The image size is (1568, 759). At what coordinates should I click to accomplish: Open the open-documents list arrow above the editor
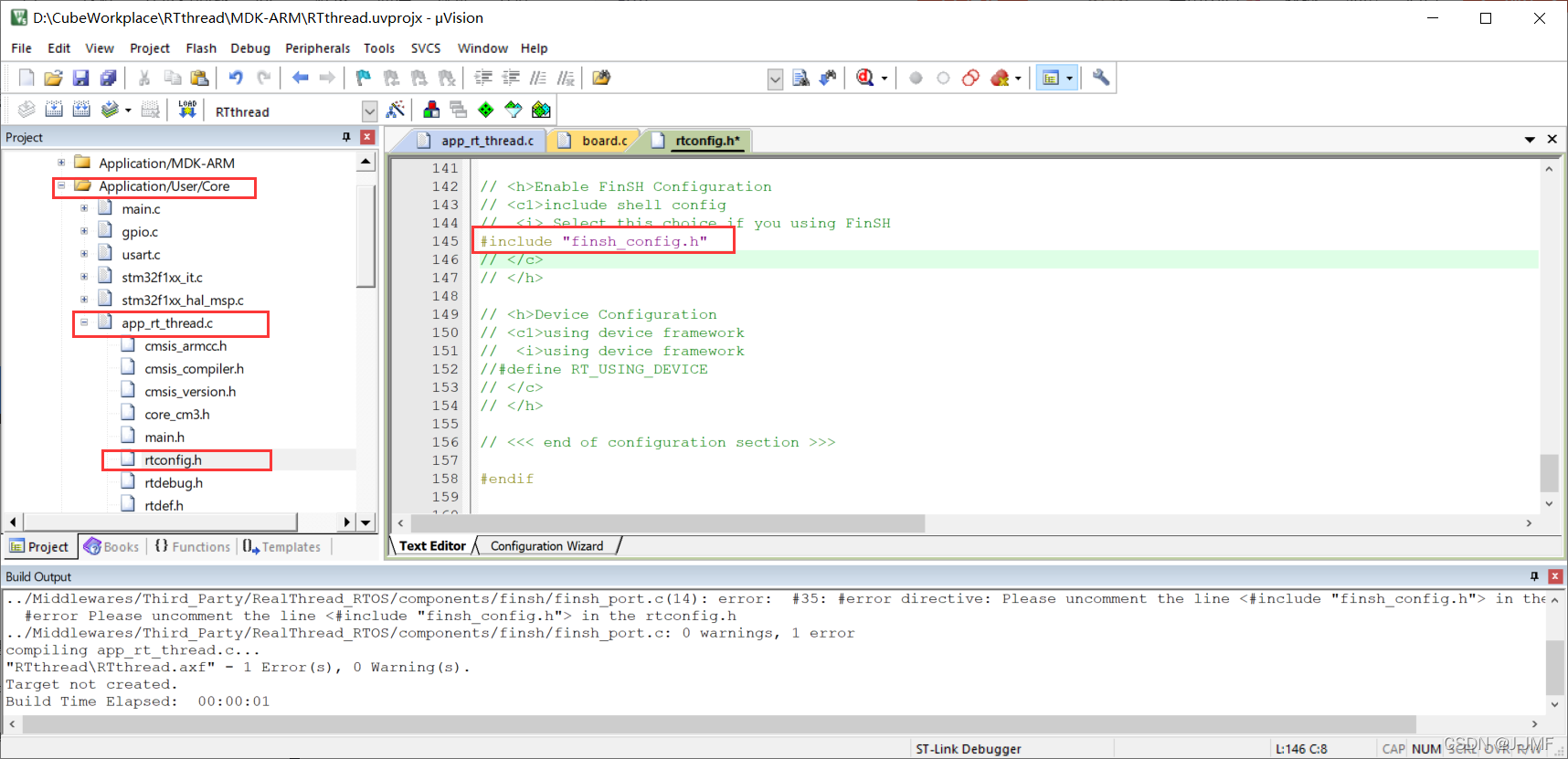point(1530,140)
